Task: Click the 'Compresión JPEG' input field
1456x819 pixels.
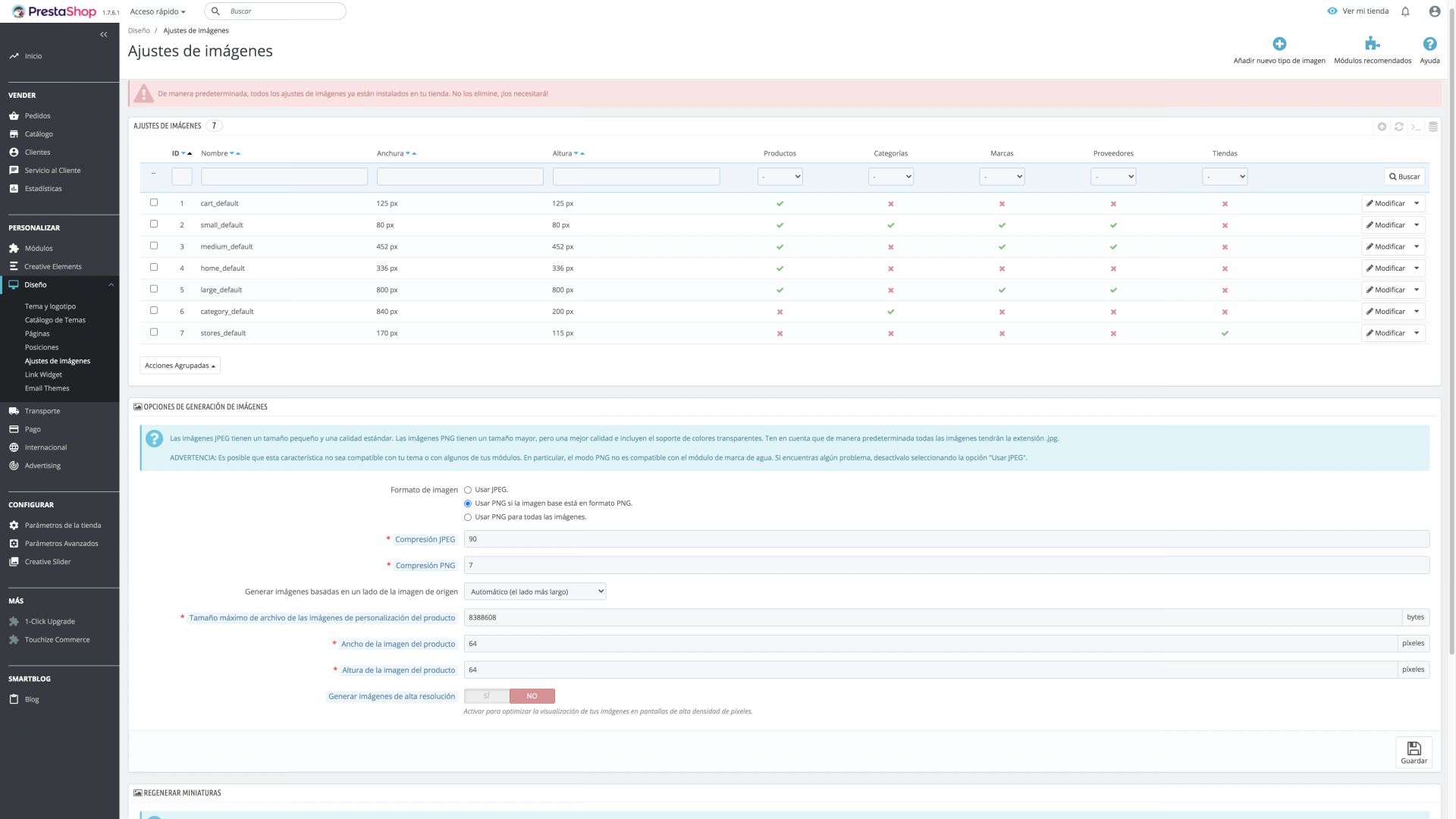Action: [946, 539]
